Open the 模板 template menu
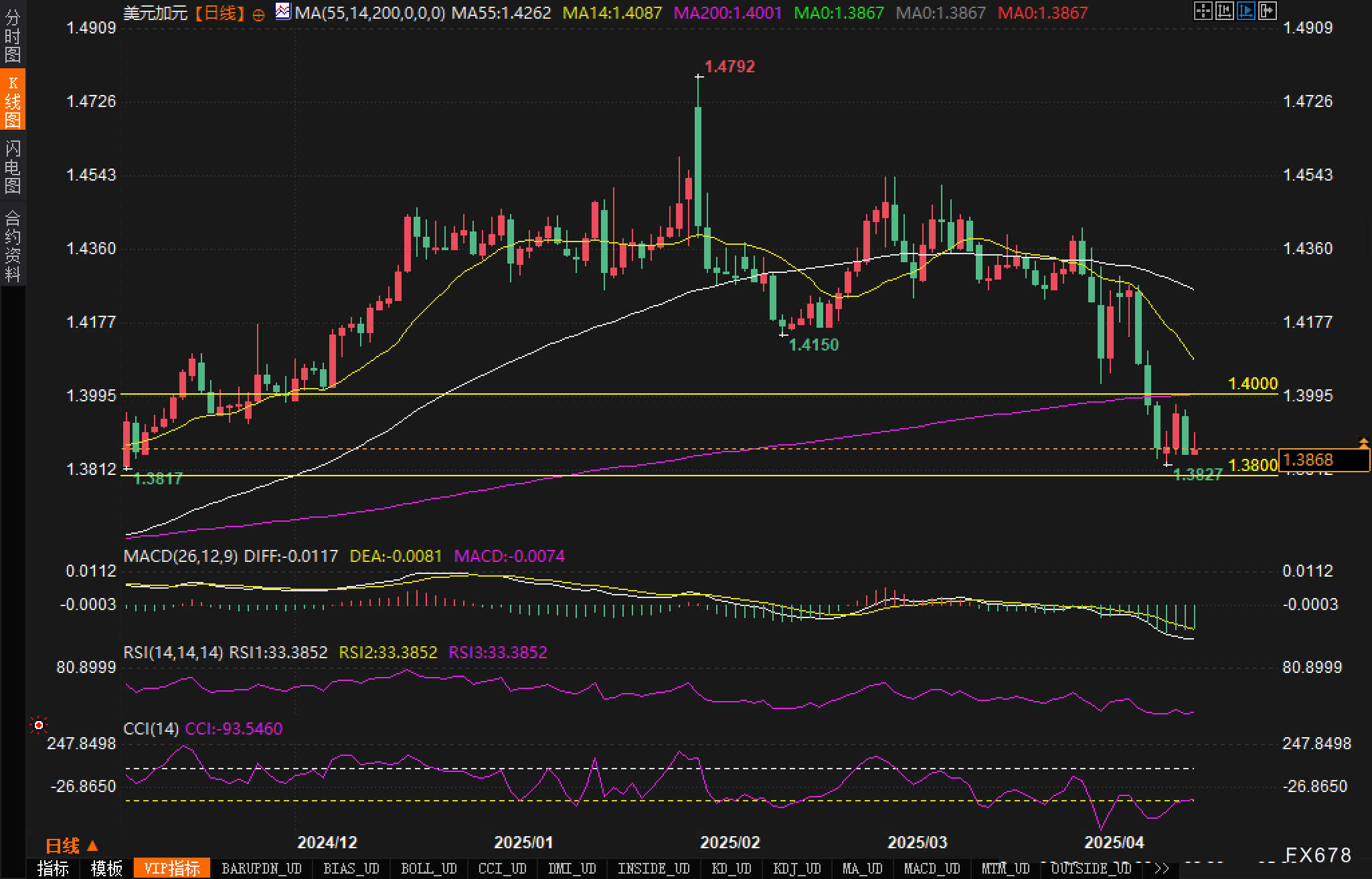The height and width of the screenshot is (879, 1372). [107, 868]
